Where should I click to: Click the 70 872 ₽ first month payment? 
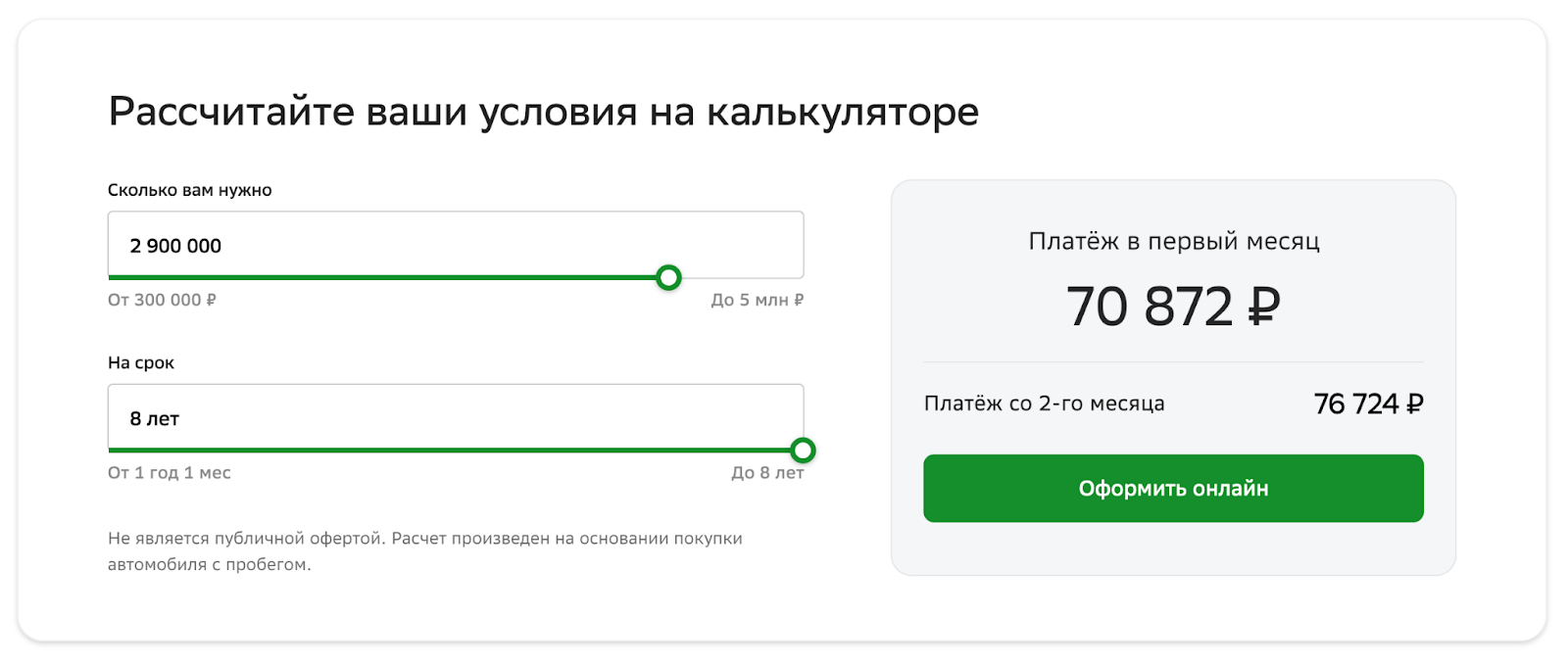(1173, 307)
